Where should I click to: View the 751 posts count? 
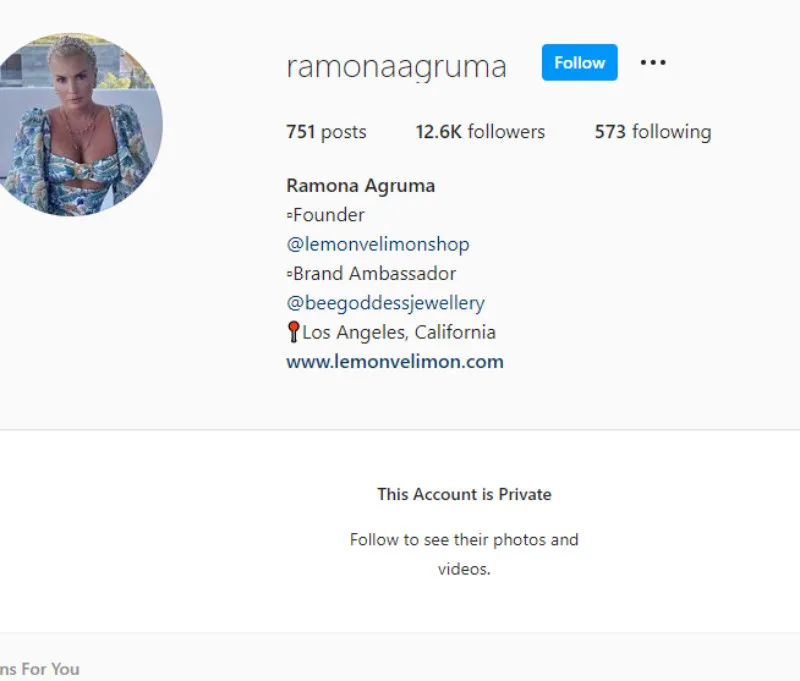(x=326, y=132)
